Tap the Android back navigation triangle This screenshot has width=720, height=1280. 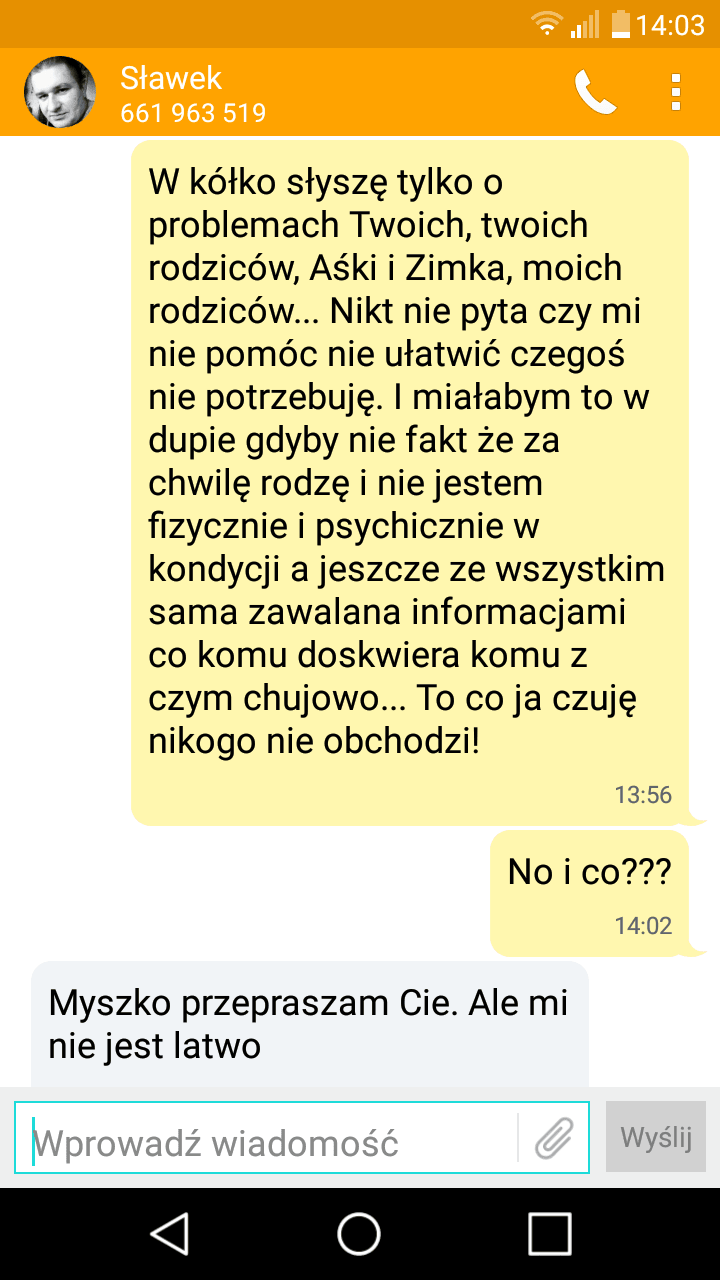pos(170,1233)
